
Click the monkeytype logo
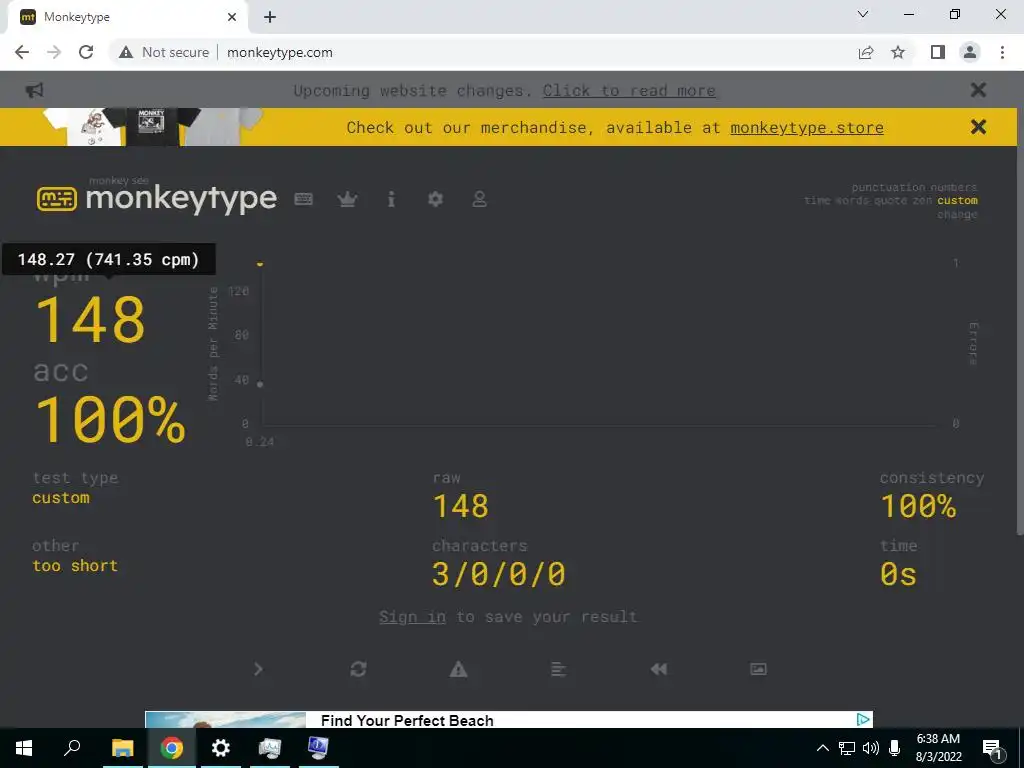pos(157,197)
